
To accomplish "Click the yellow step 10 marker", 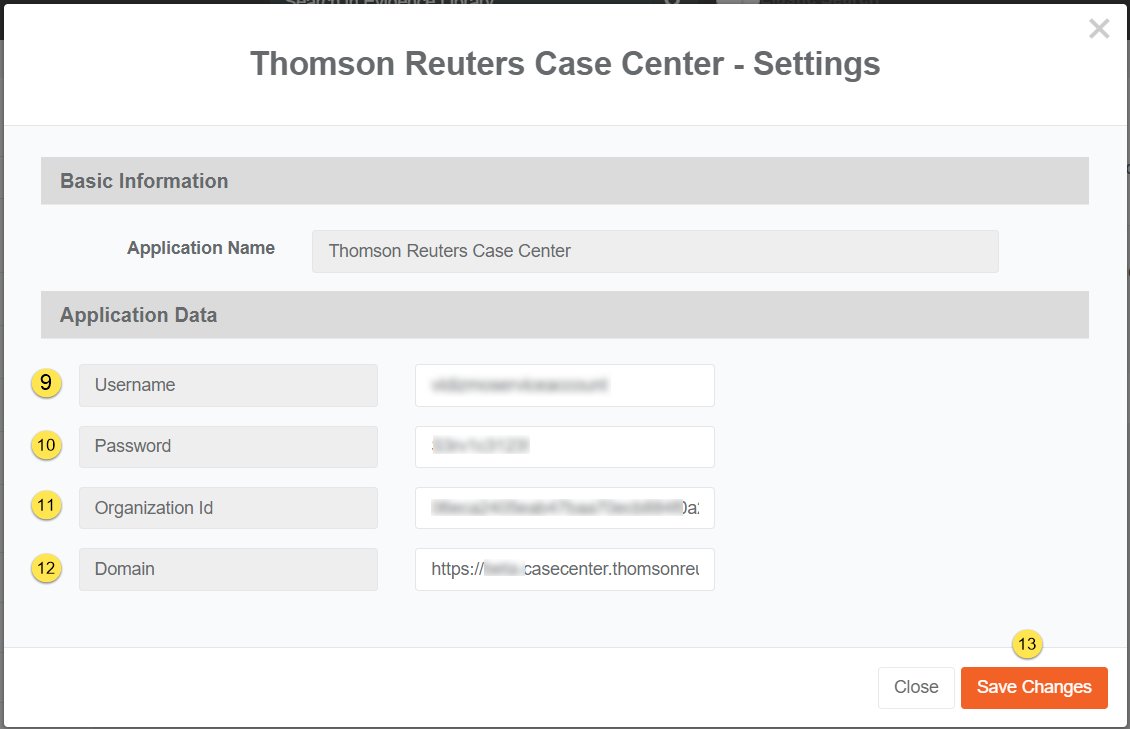I will pos(46,445).
